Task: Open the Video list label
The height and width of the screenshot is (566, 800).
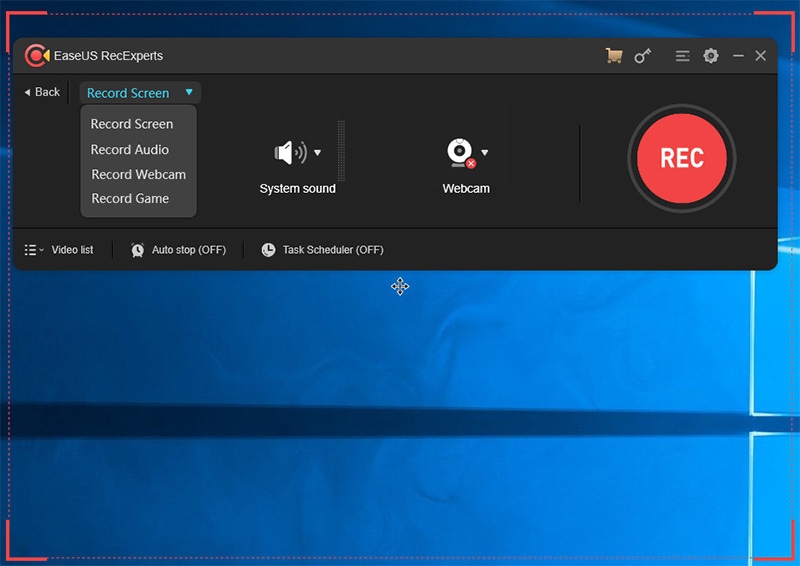Action: tap(72, 250)
